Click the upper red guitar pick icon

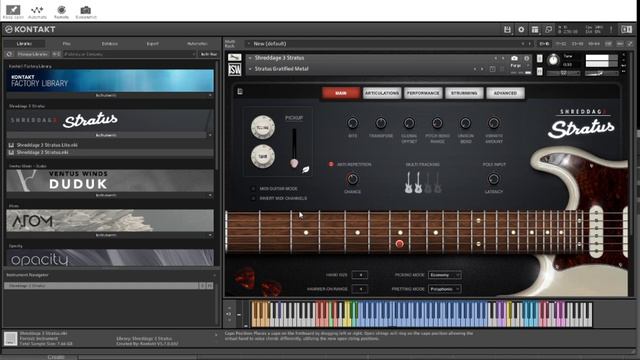[x=245, y=278]
